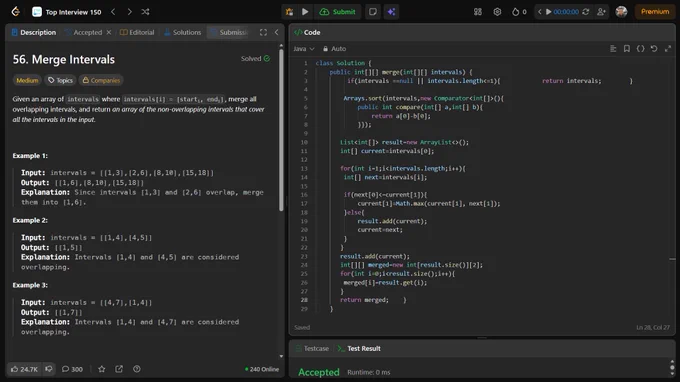
Task: Open the AI sparkle assistant icon
Action: point(391,12)
